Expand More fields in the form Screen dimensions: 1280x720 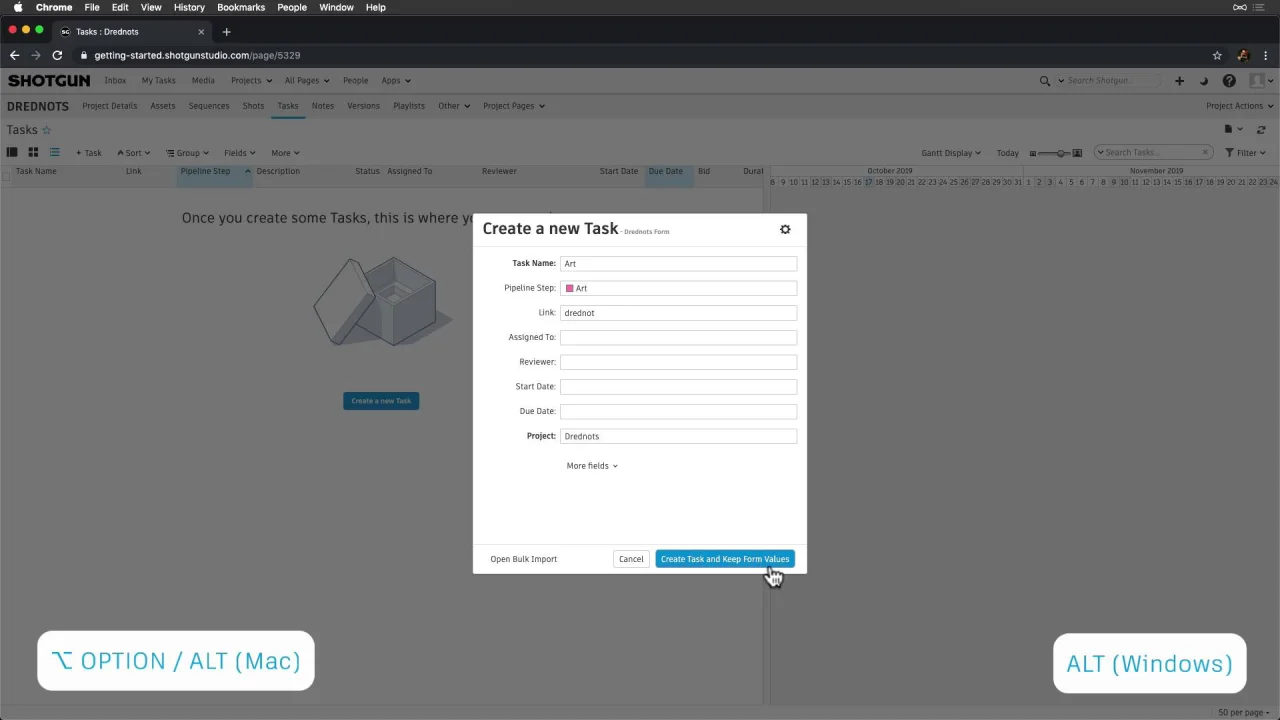tap(592, 466)
